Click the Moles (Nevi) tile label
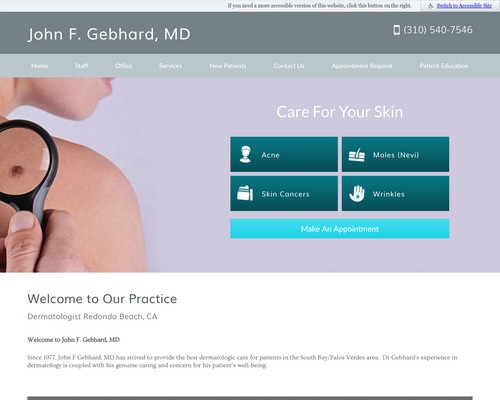Viewport: 500px width, 400px height. pyautogui.click(x=396, y=155)
